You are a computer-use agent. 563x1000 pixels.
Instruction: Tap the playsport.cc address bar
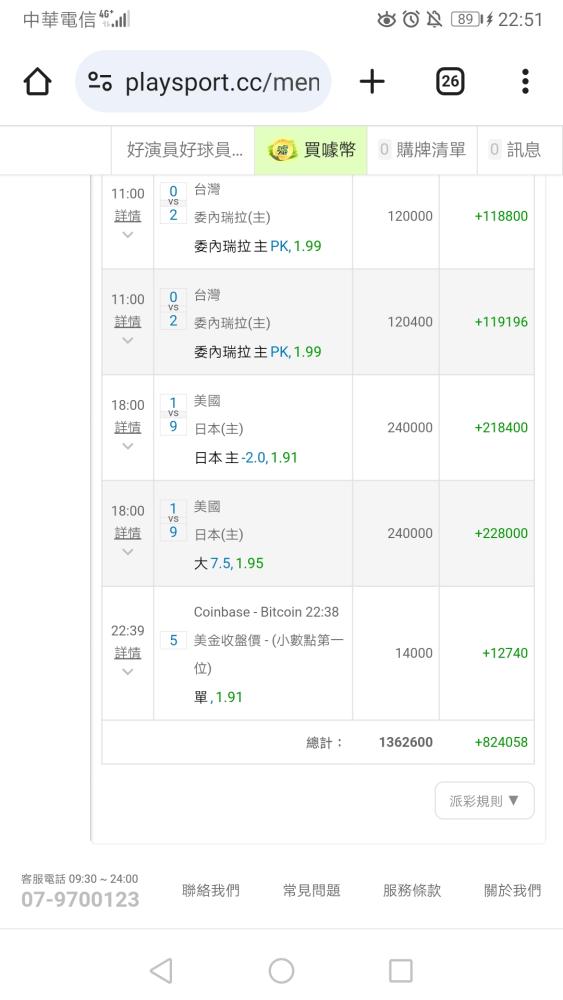coord(203,82)
